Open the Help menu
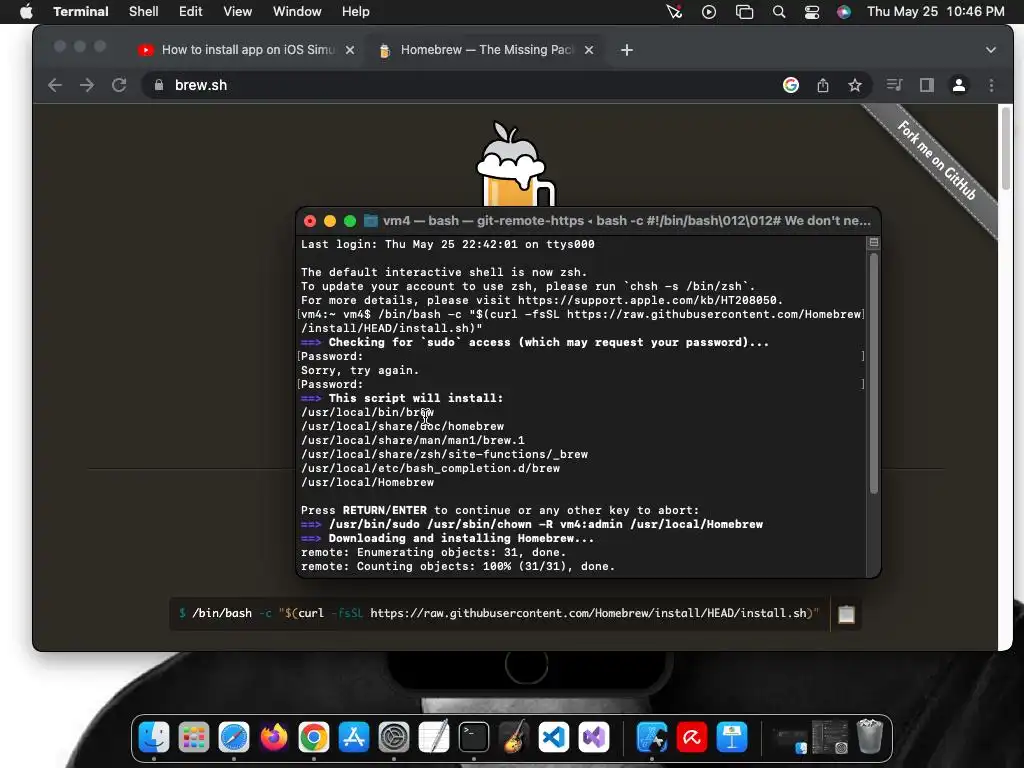Viewport: 1024px width, 768px height. (x=356, y=11)
